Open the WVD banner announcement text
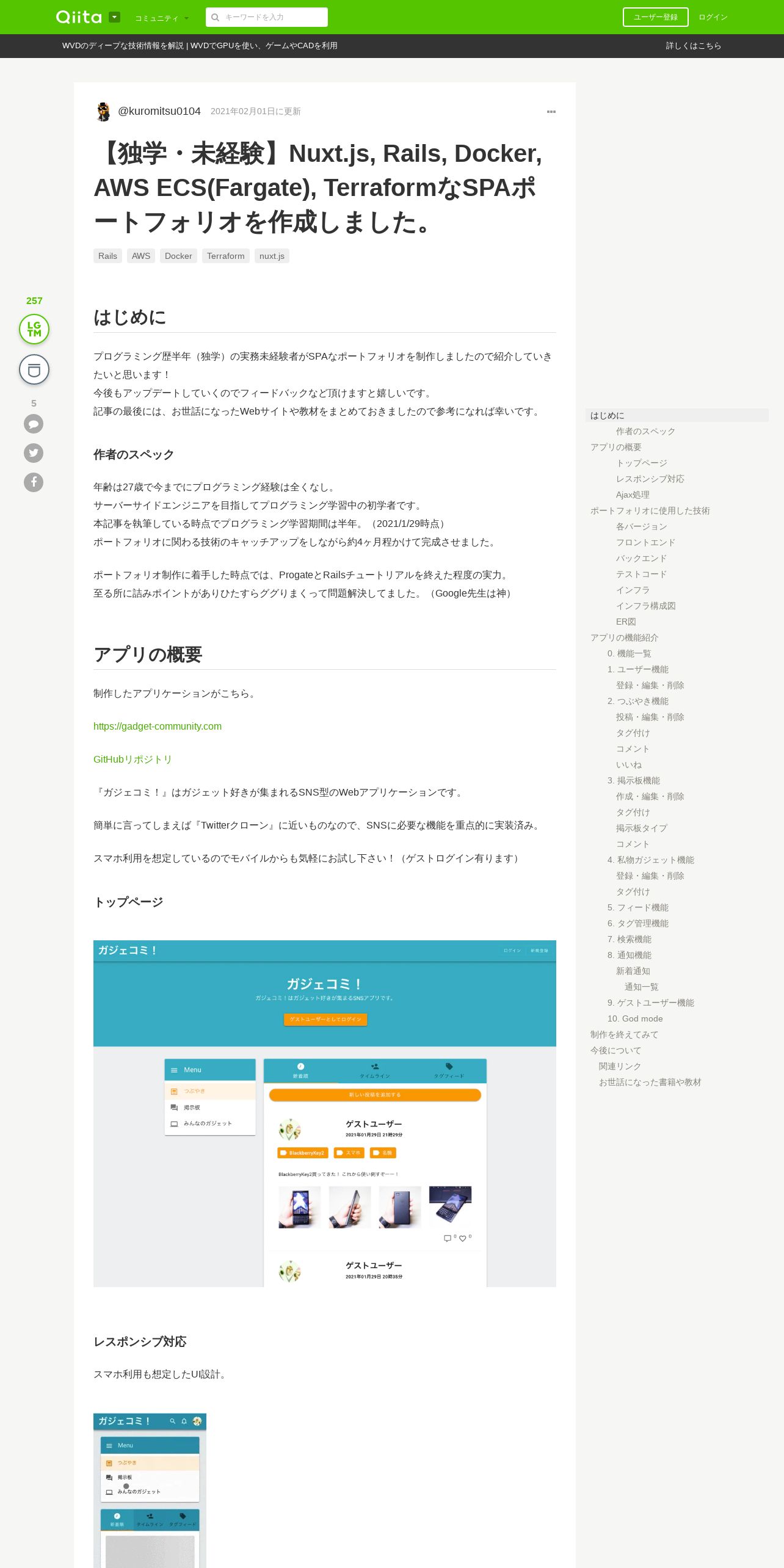 click(x=200, y=46)
